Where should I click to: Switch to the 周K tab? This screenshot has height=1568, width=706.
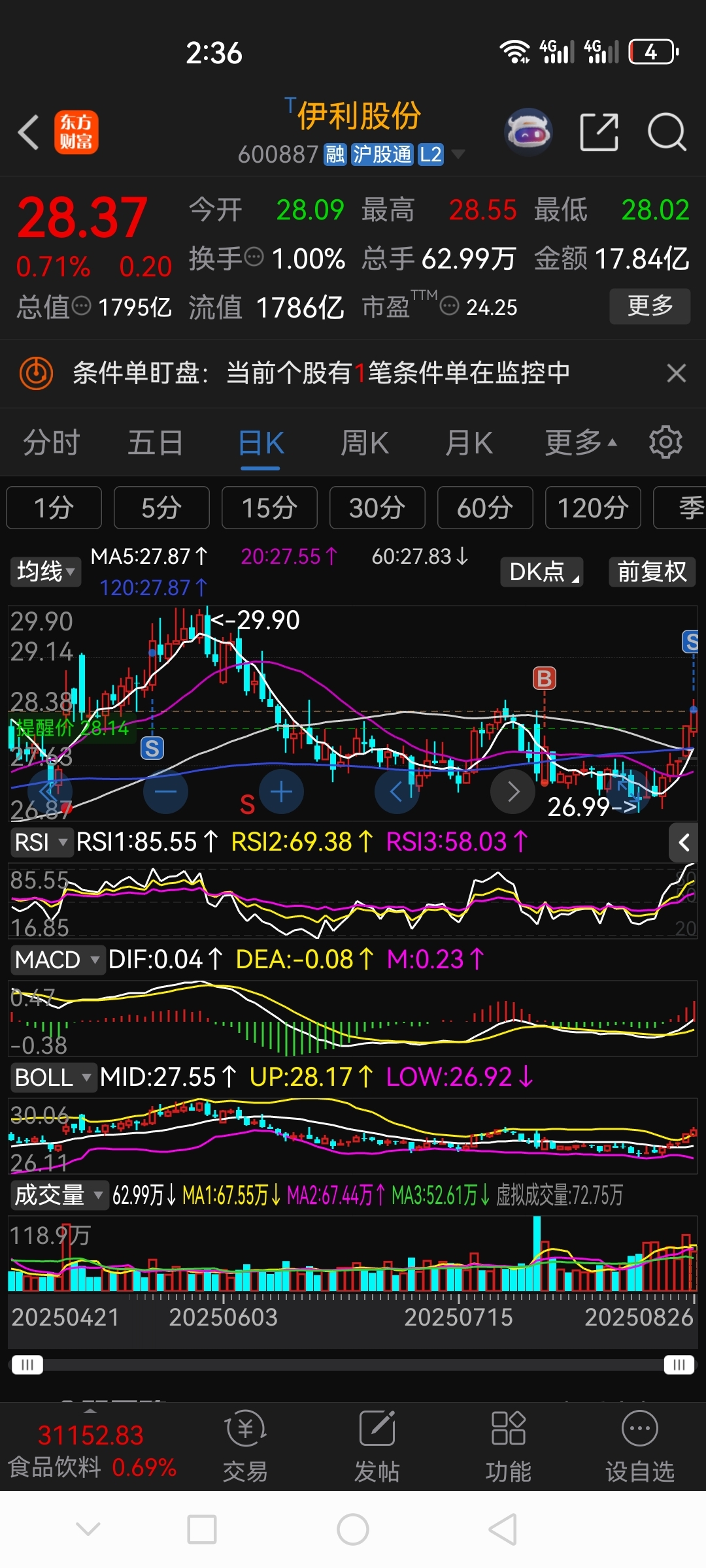365,442
